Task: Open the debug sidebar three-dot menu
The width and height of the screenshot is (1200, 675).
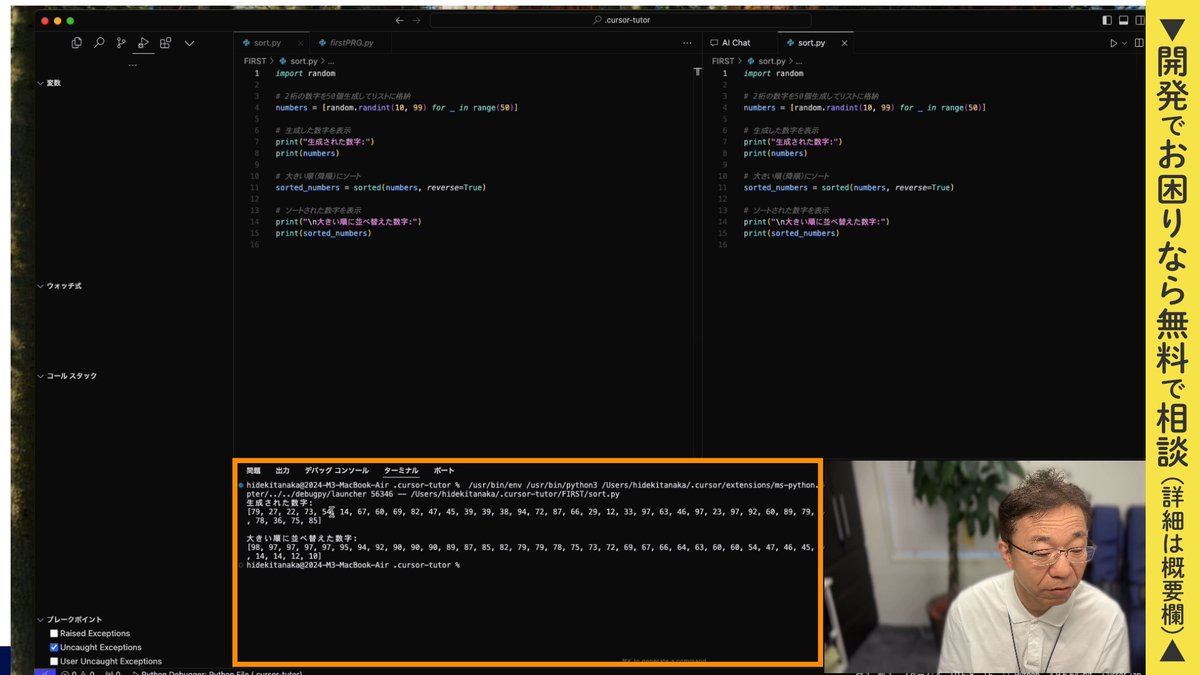Action: [x=132, y=65]
